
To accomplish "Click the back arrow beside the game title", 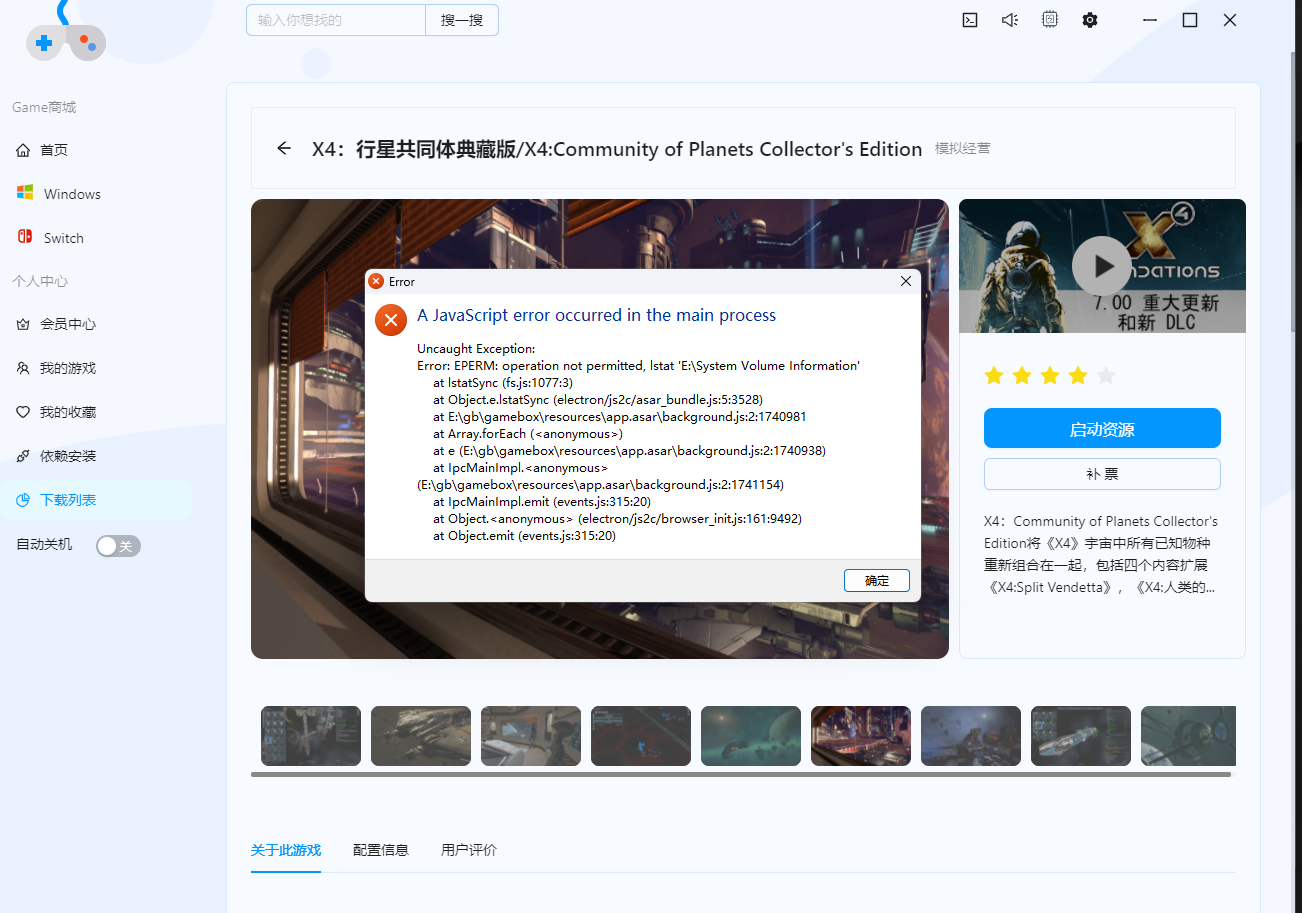I will pos(284,148).
